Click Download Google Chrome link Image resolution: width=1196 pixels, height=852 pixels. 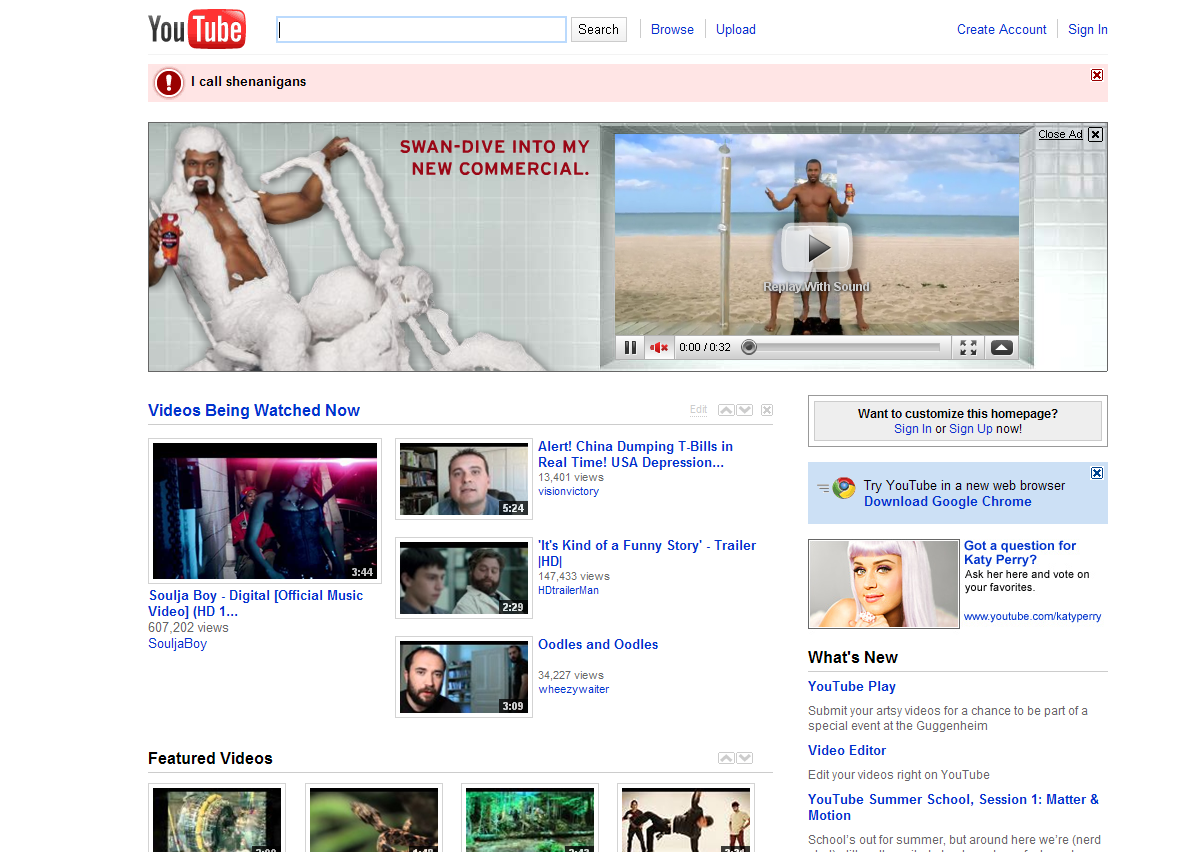tap(947, 501)
